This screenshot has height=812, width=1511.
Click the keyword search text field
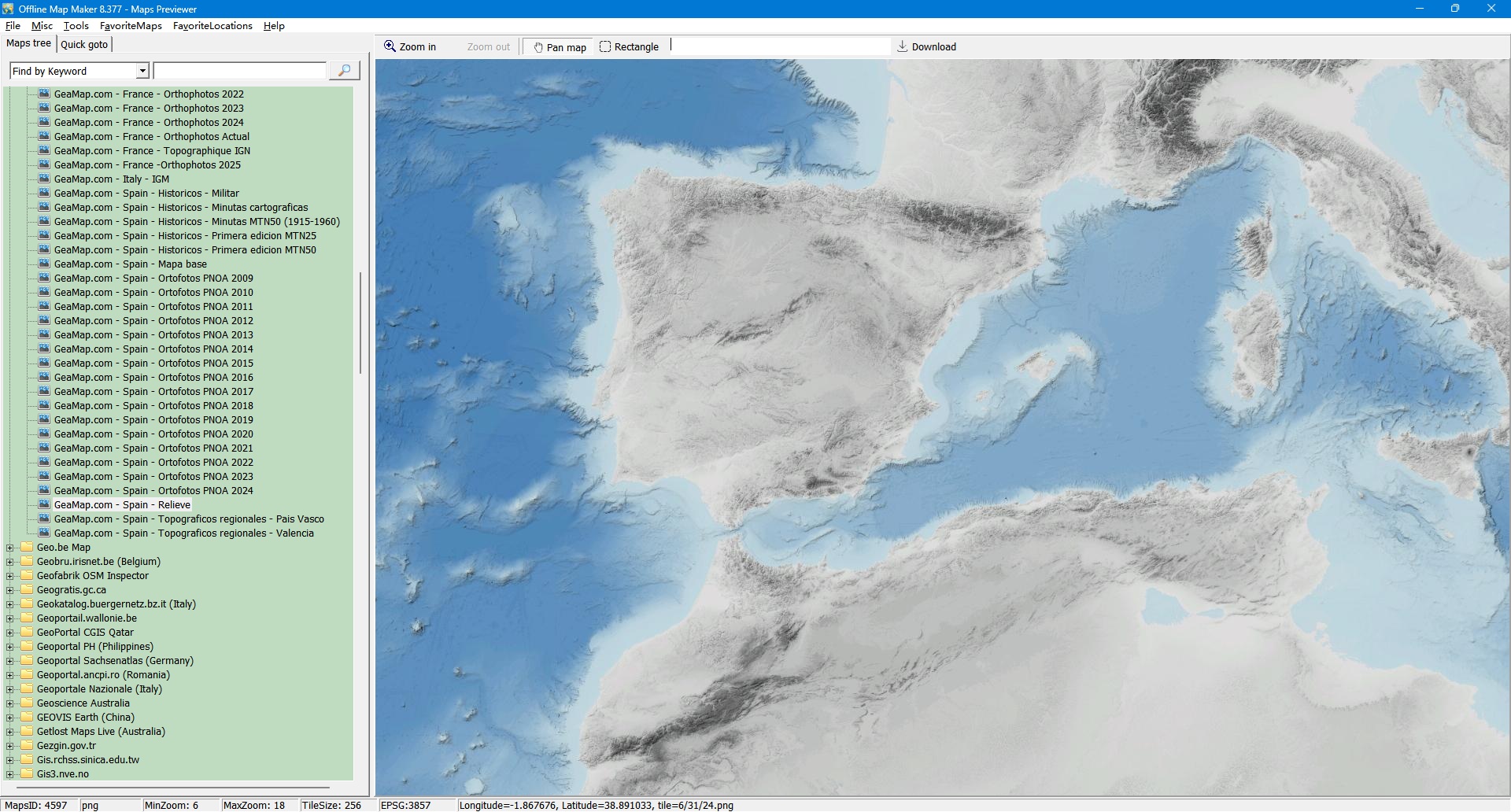(240, 71)
